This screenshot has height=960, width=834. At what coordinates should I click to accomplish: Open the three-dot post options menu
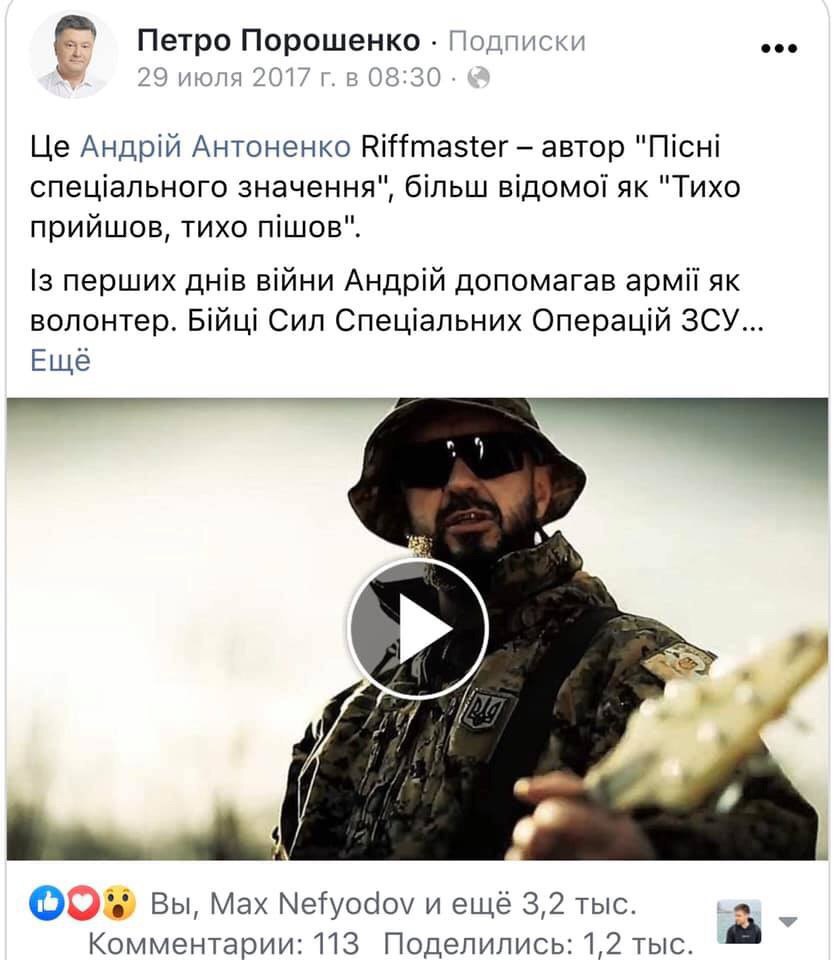[x=778, y=48]
